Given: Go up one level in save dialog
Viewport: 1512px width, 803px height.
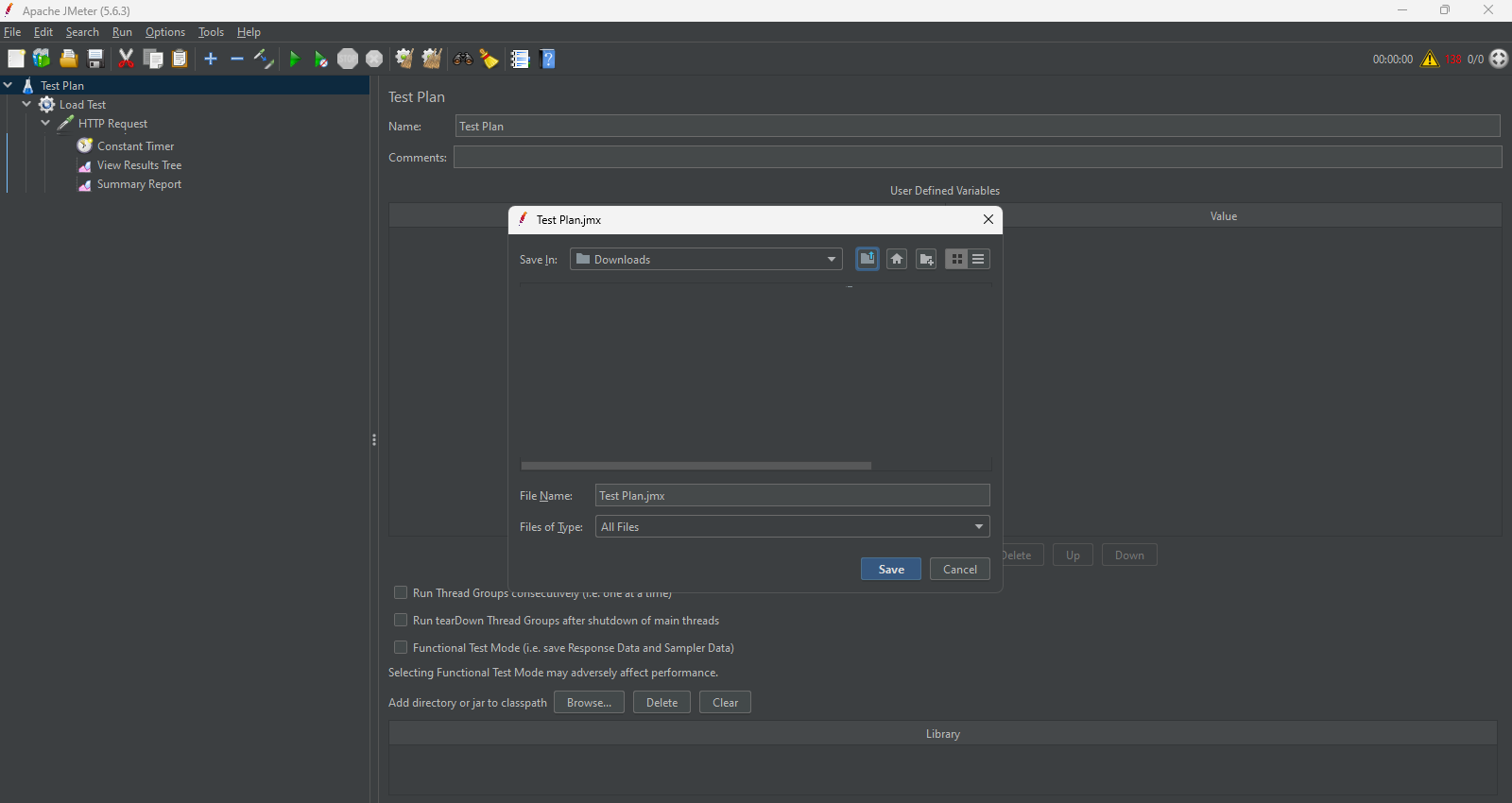Looking at the screenshot, I should [x=868, y=259].
